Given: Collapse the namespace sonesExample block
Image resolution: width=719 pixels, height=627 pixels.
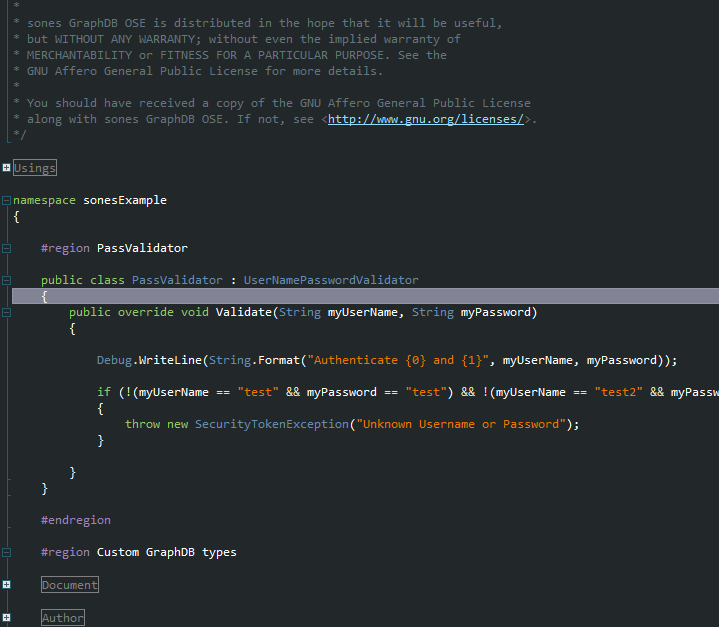Looking at the screenshot, I should click(6, 200).
